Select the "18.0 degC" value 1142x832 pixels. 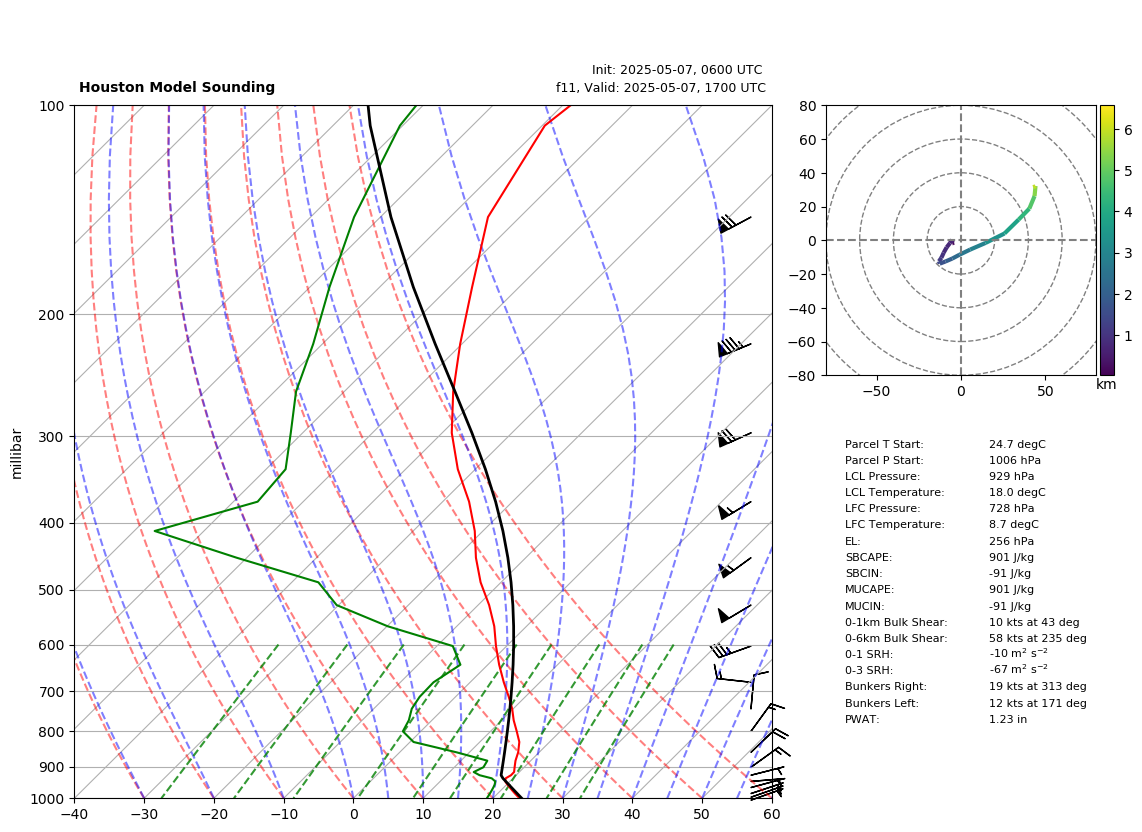point(1017,492)
